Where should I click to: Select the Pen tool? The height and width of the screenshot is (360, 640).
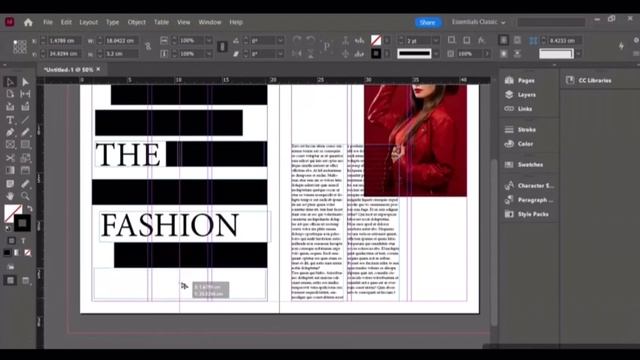10,132
